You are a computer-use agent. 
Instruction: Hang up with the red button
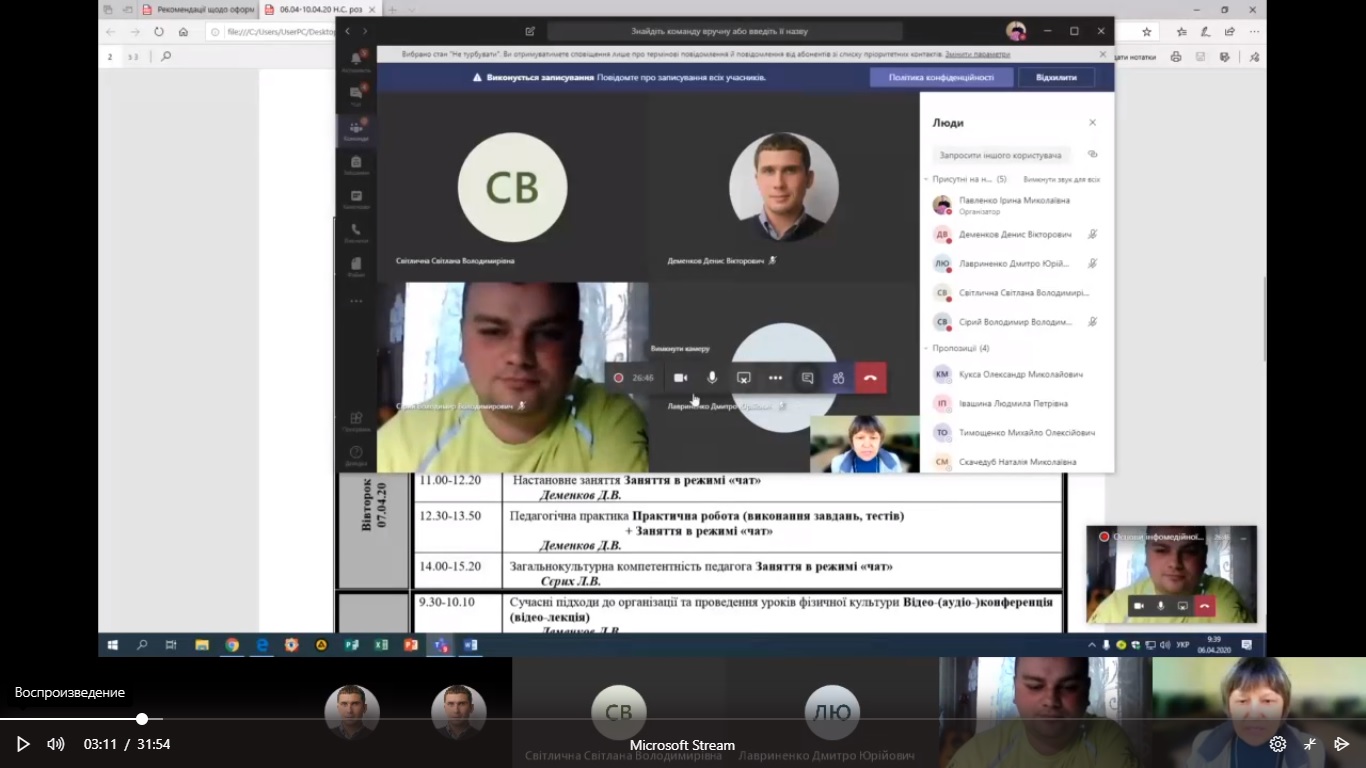click(870, 378)
